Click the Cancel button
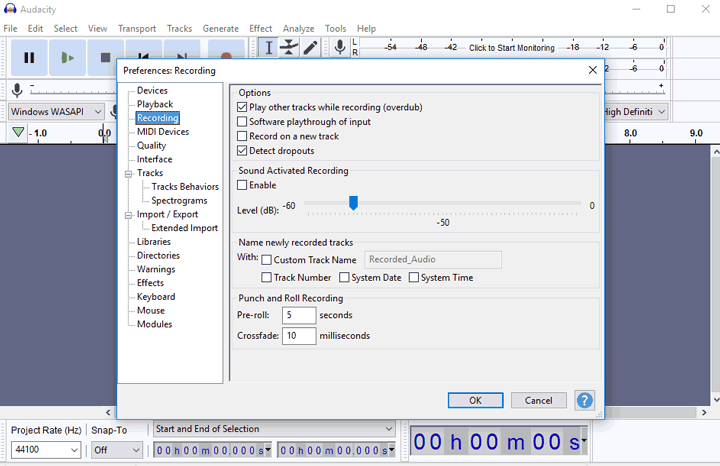Viewport: 720px width, 466px height. pyautogui.click(x=538, y=400)
